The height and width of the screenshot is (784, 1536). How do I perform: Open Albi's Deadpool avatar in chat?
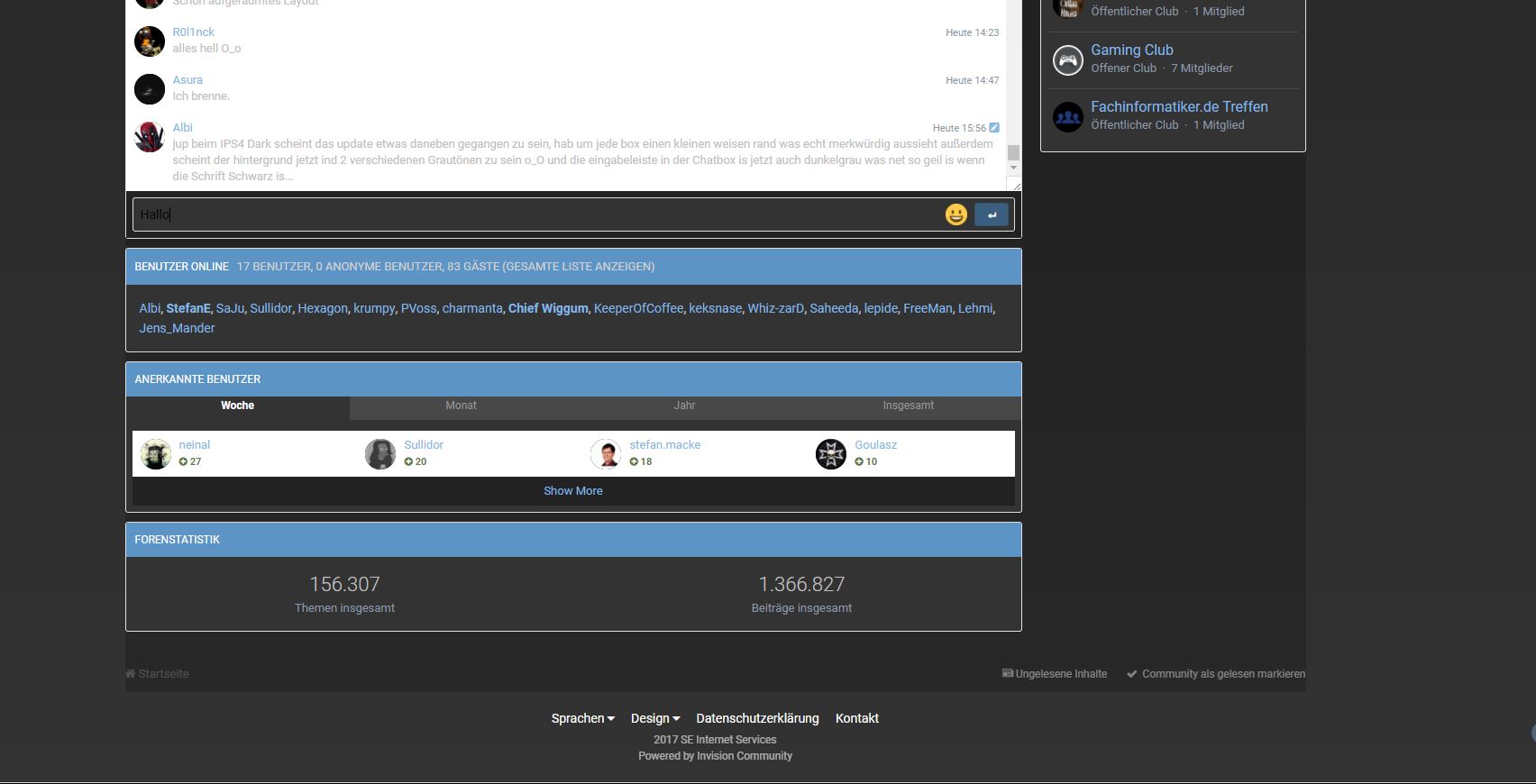click(x=150, y=136)
